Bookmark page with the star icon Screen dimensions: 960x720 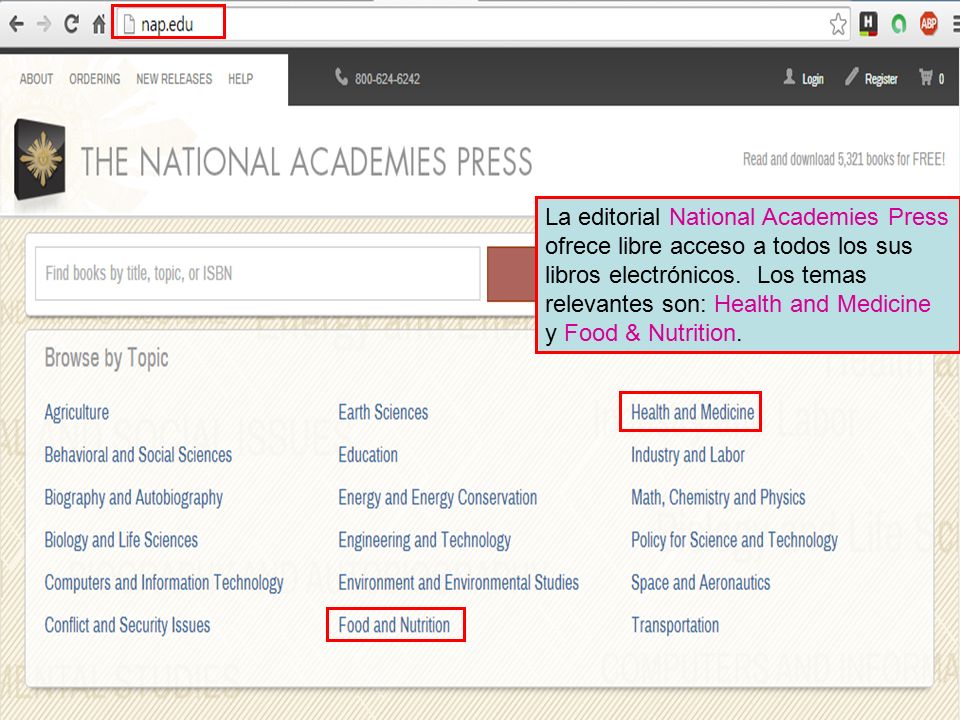838,24
